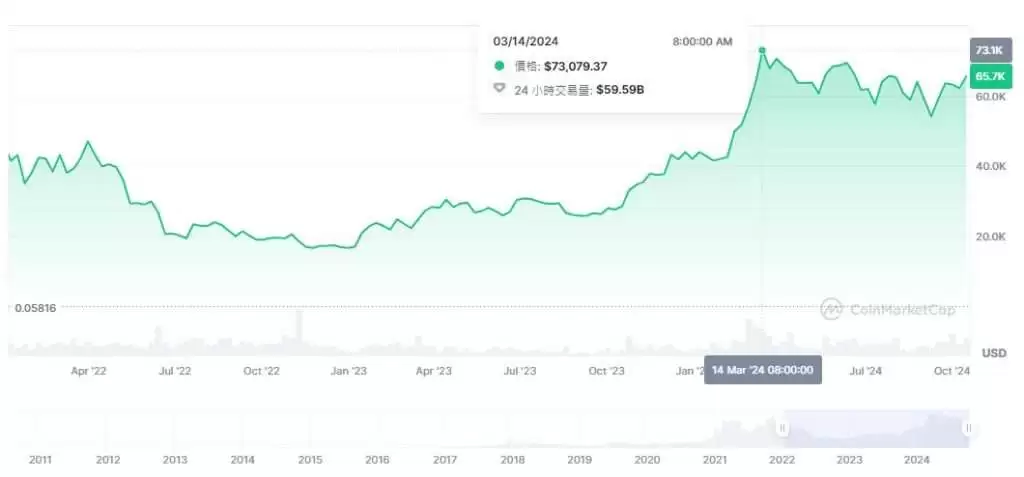Click the Jan '23 axis label
Viewport: 1024px width, 477px height.
coord(348,371)
